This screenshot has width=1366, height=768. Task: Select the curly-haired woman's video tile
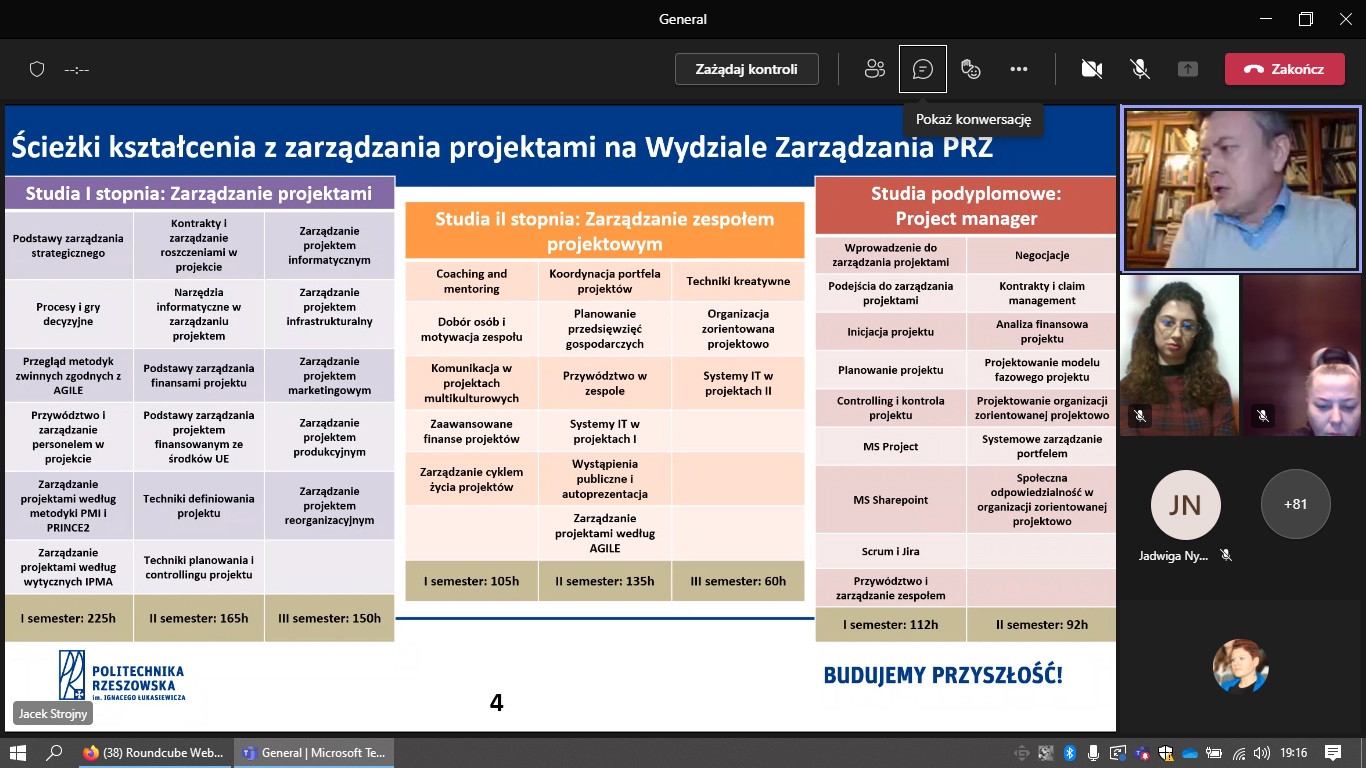1179,355
